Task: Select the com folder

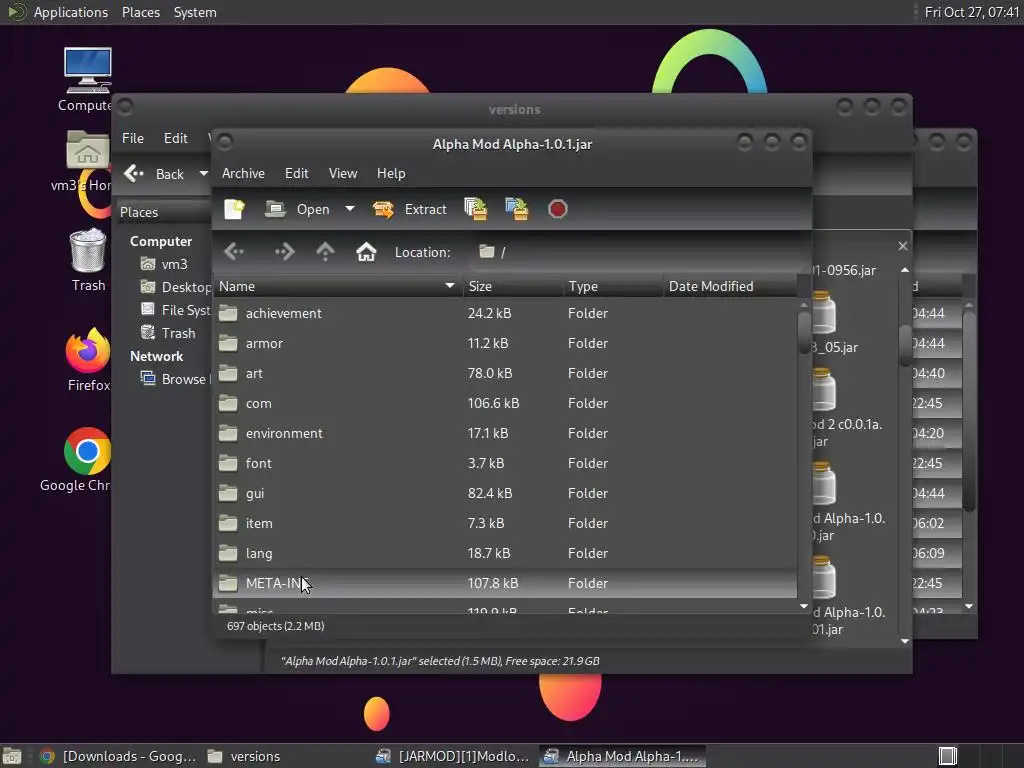Action: point(505,404)
